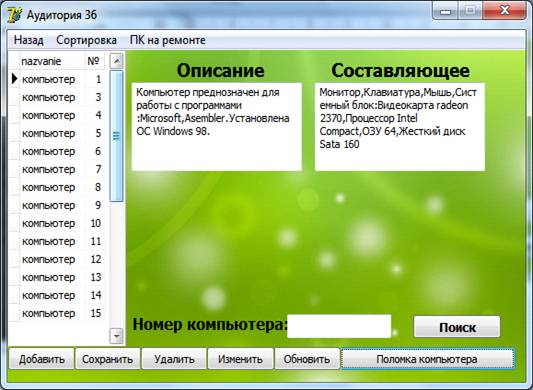Open the ПК на ремонте menu
Image resolution: width=533 pixels, height=390 pixels.
click(x=168, y=40)
